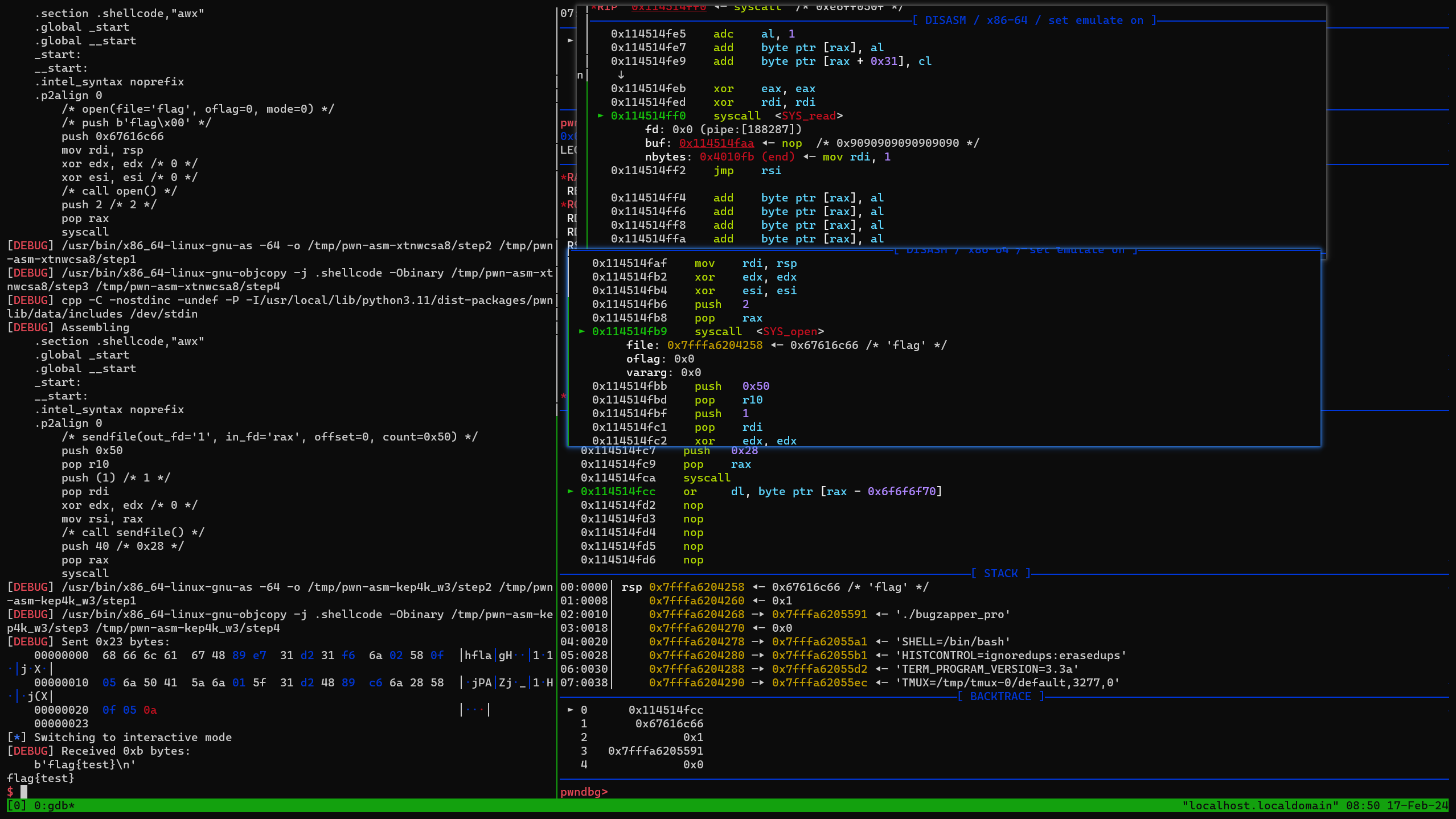Viewport: 1456px width, 819px height.
Task: Click '[DEBUG] Received 0xb bytes:' line
Action: click(99, 751)
